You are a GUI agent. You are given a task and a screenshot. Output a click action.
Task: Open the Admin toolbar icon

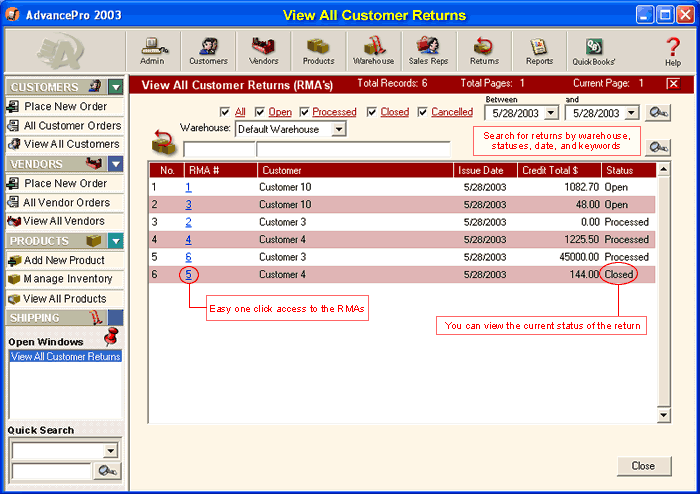[x=153, y=51]
